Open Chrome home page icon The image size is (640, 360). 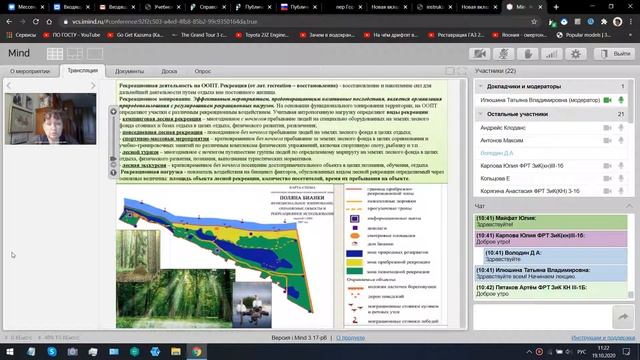[49, 22]
